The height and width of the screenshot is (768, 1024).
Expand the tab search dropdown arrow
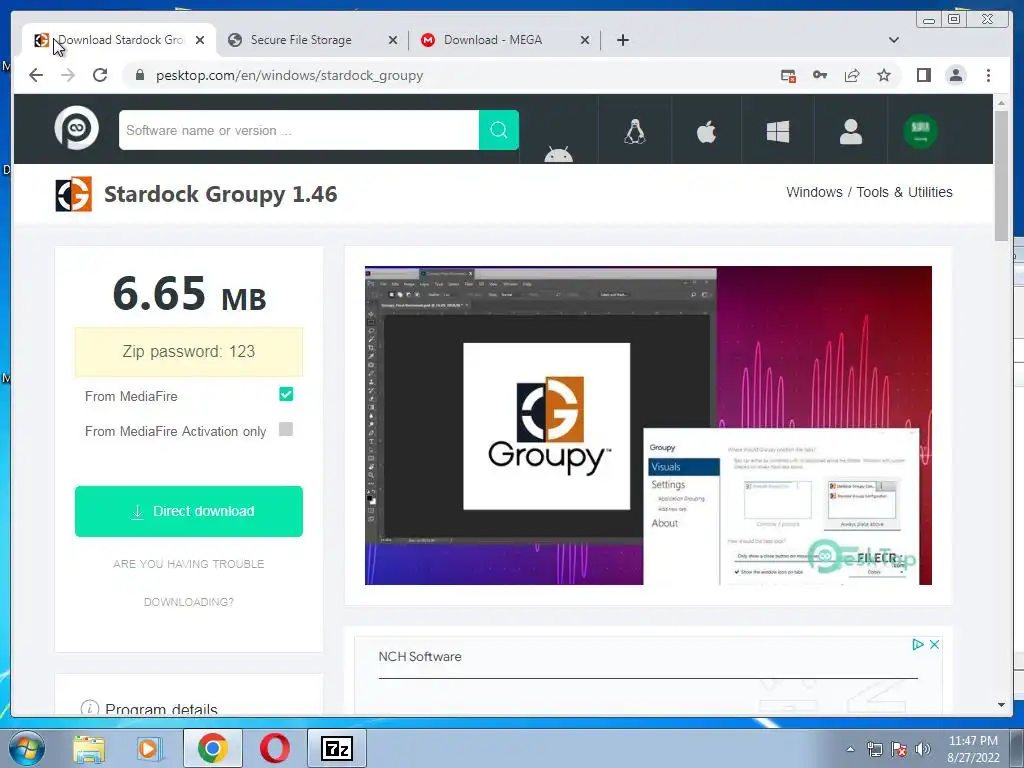pyautogui.click(x=894, y=40)
